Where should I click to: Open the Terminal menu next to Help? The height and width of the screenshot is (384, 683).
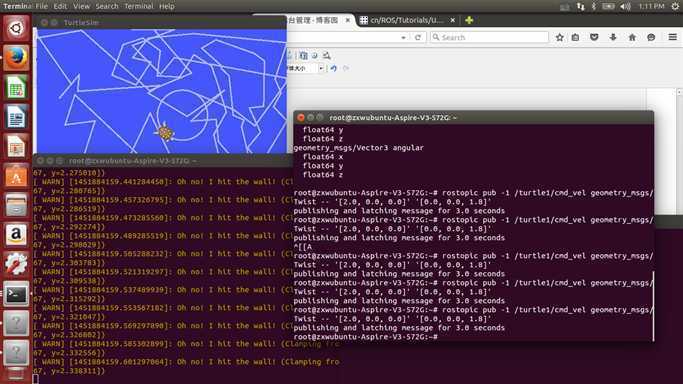(139, 6)
